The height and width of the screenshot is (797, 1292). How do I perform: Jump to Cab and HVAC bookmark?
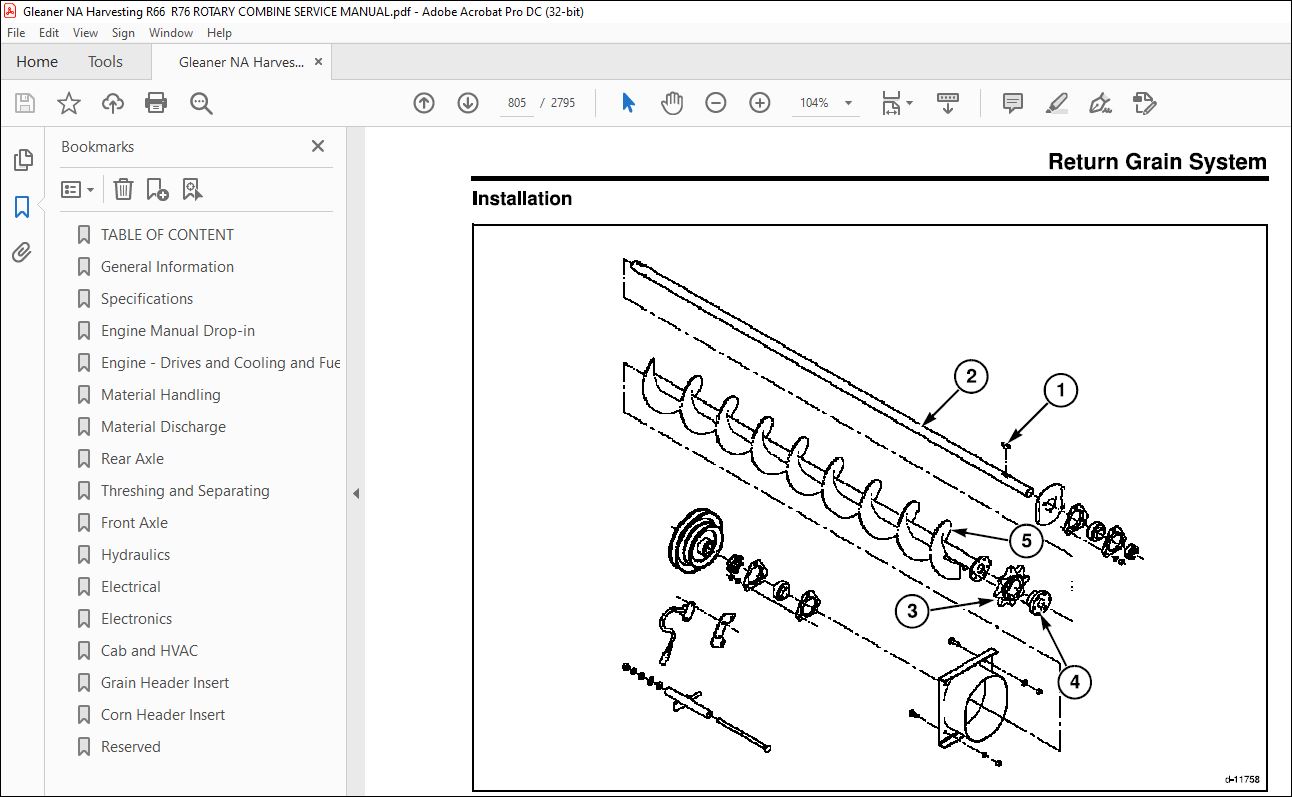(x=149, y=651)
